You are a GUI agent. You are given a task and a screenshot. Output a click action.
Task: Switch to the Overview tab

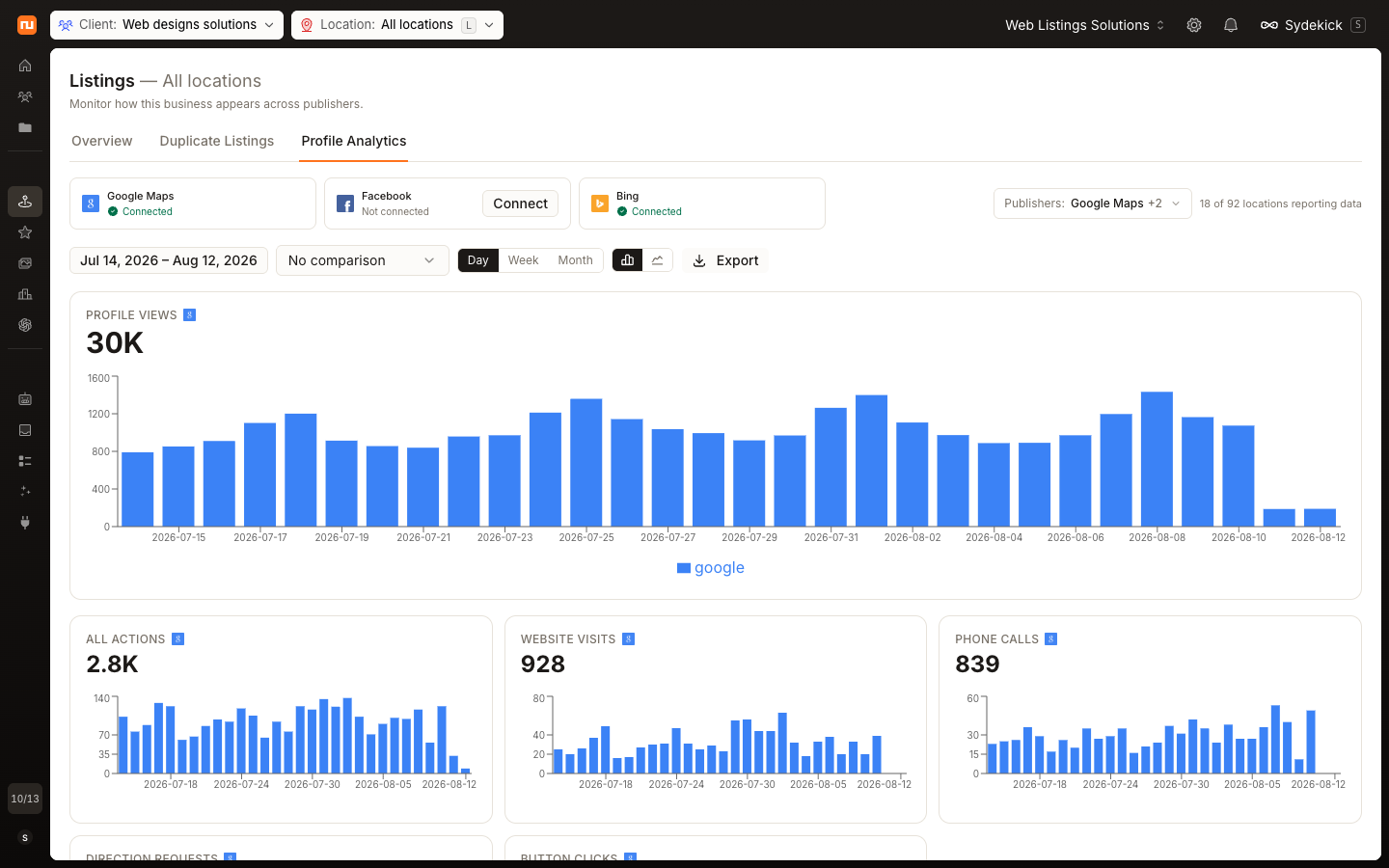[x=102, y=141]
